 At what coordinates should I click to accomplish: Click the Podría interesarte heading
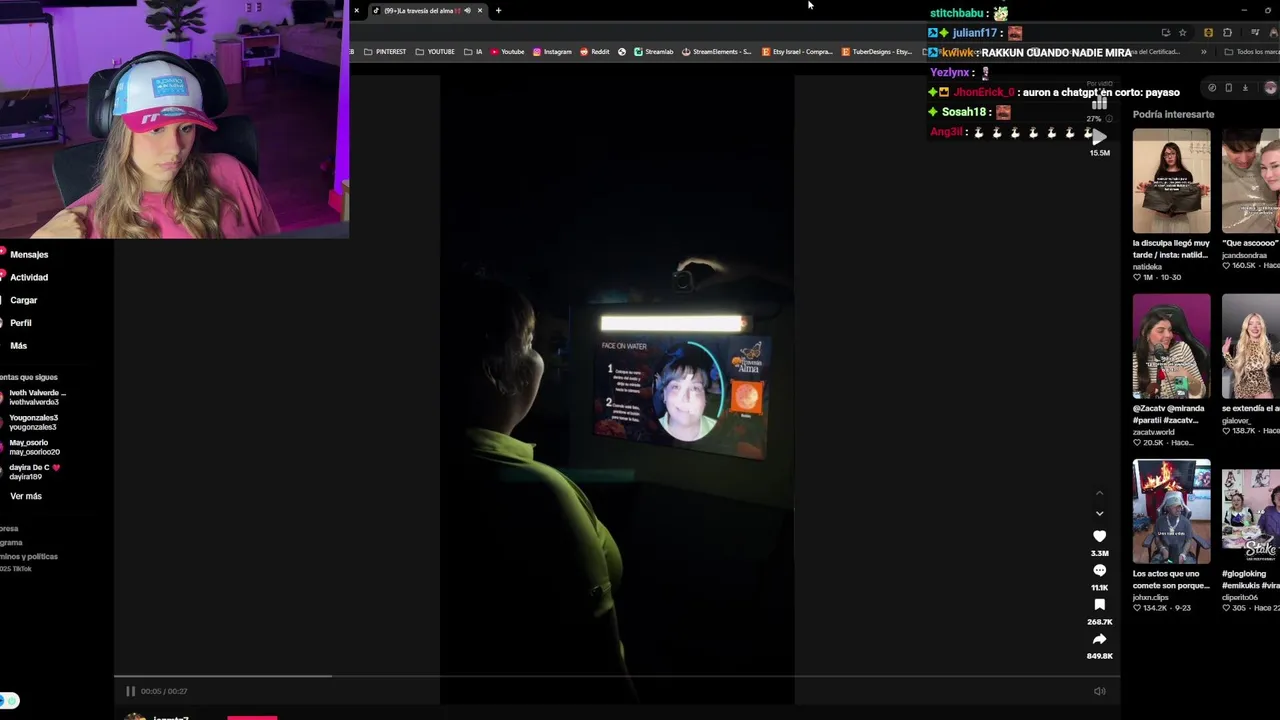(x=1173, y=114)
